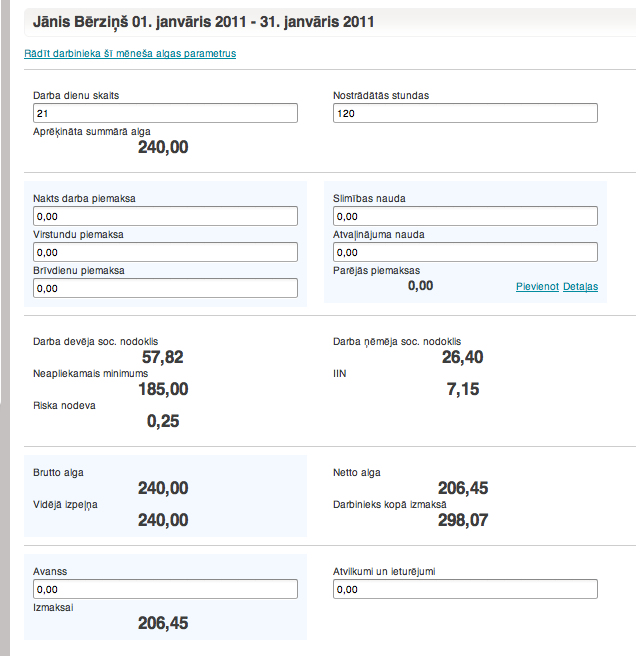Focus the Darba dienu skaits field

(x=165, y=114)
